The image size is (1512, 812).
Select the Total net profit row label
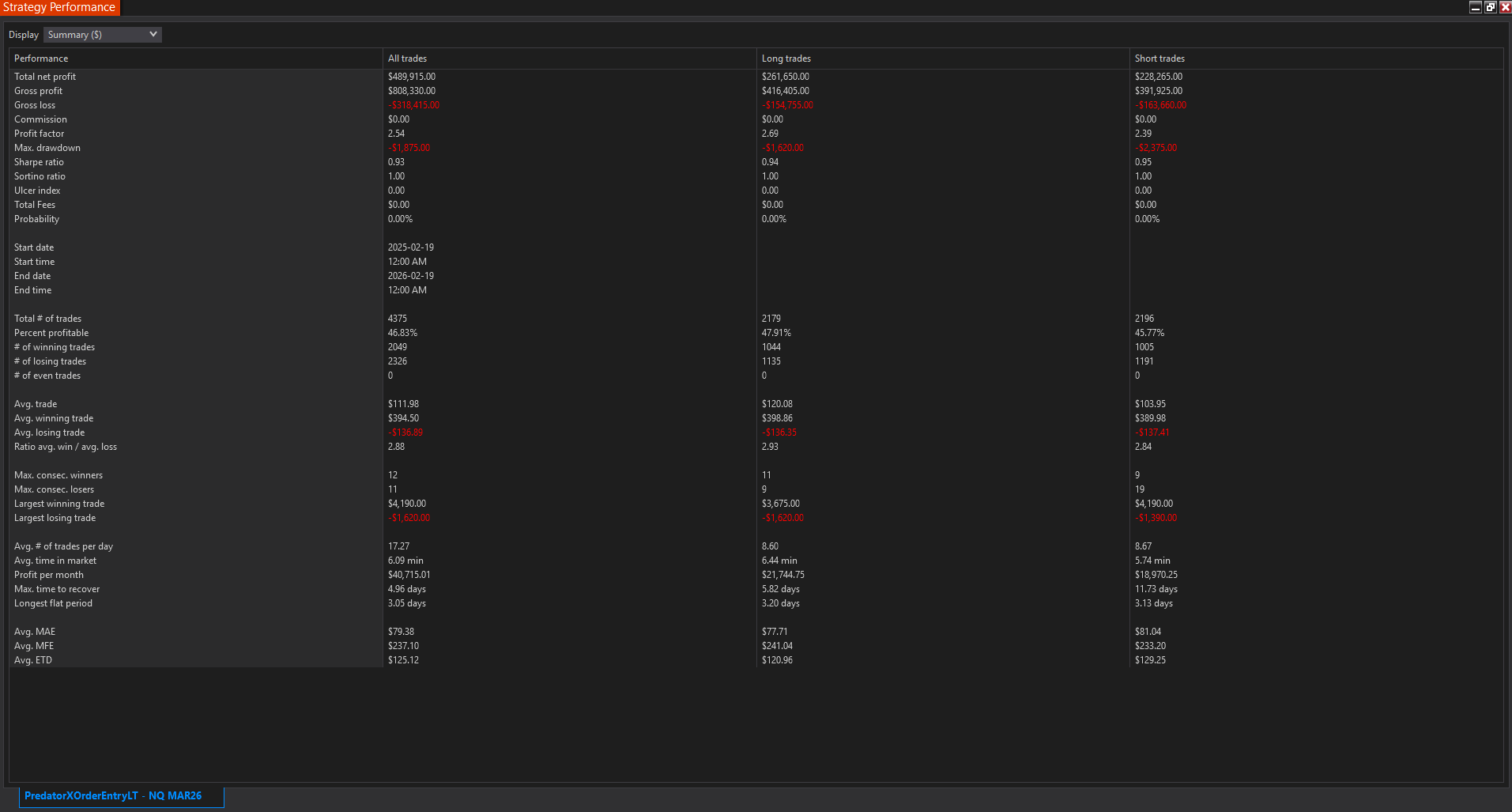[x=45, y=77]
